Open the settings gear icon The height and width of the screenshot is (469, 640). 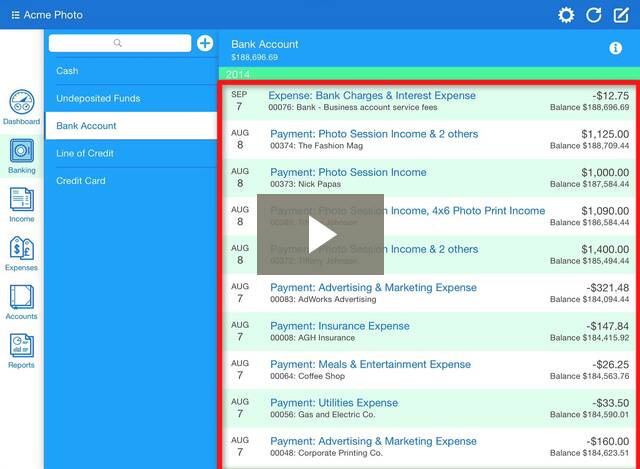pos(566,15)
